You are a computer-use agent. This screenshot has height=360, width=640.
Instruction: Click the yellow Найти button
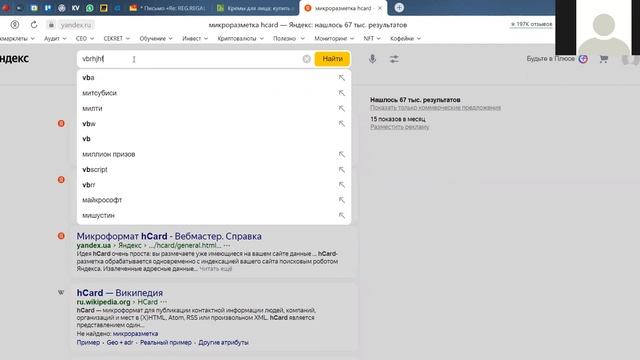click(332, 59)
